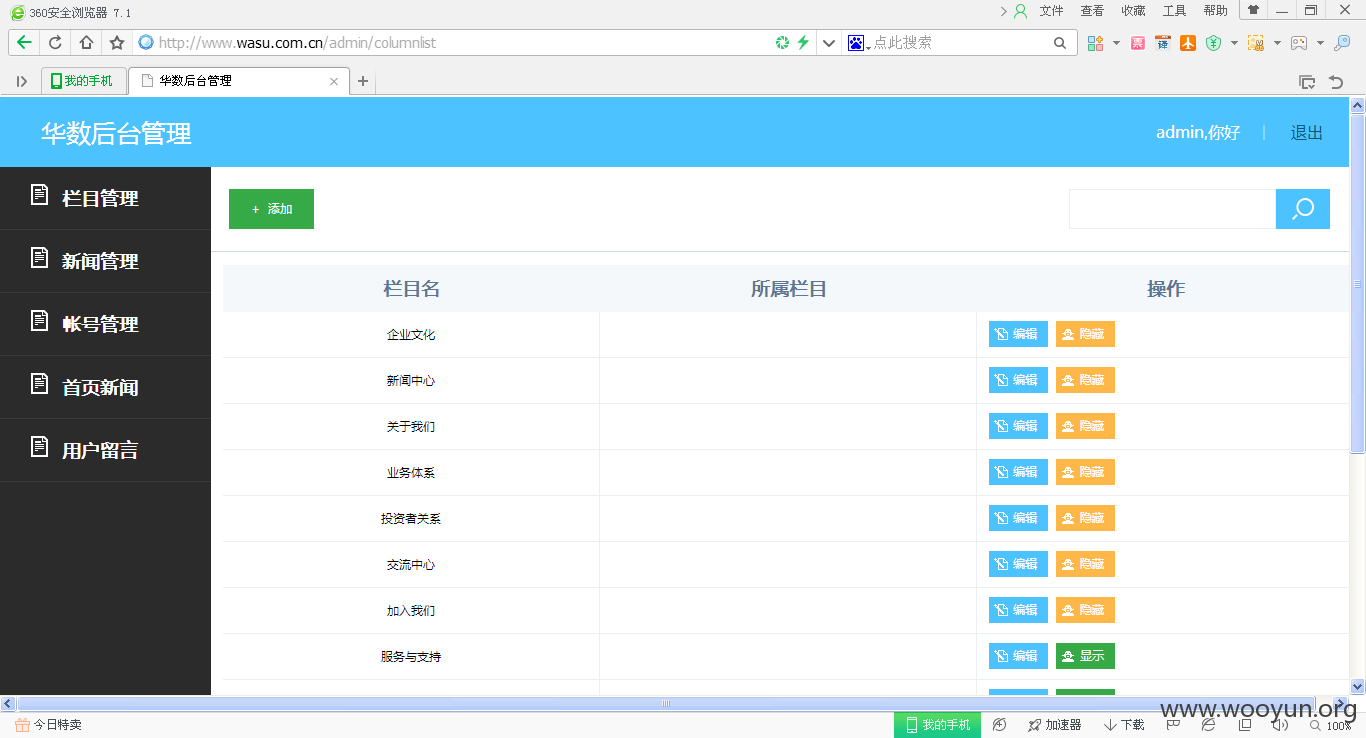Click the orange airplane extension icon
1366x738 pixels.
click(1188, 43)
